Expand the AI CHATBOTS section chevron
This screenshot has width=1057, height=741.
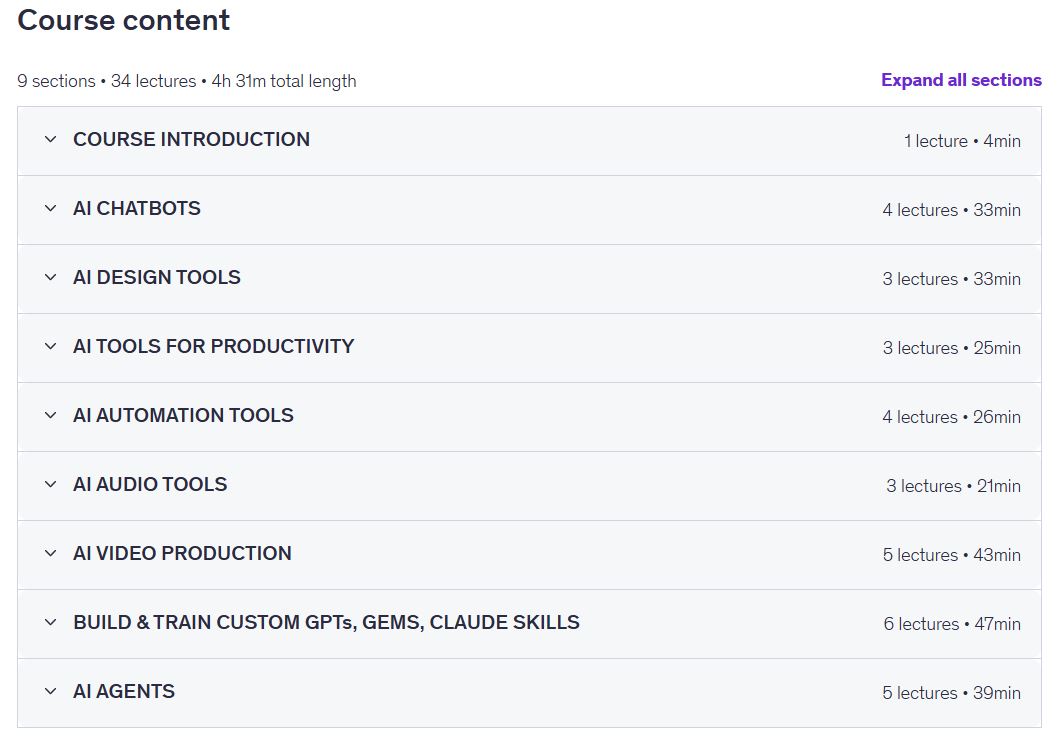click(x=51, y=208)
